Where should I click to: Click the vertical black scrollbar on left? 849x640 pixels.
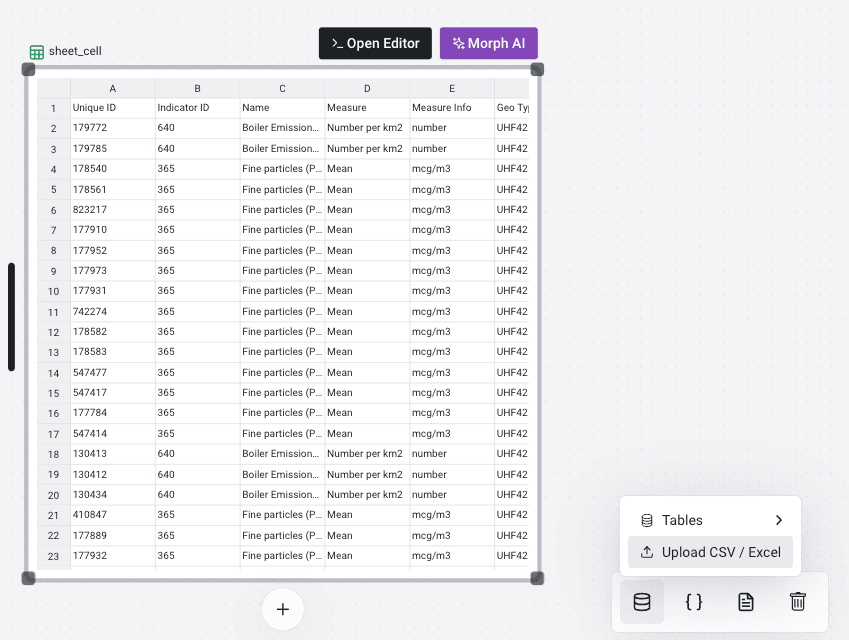[x=11, y=317]
